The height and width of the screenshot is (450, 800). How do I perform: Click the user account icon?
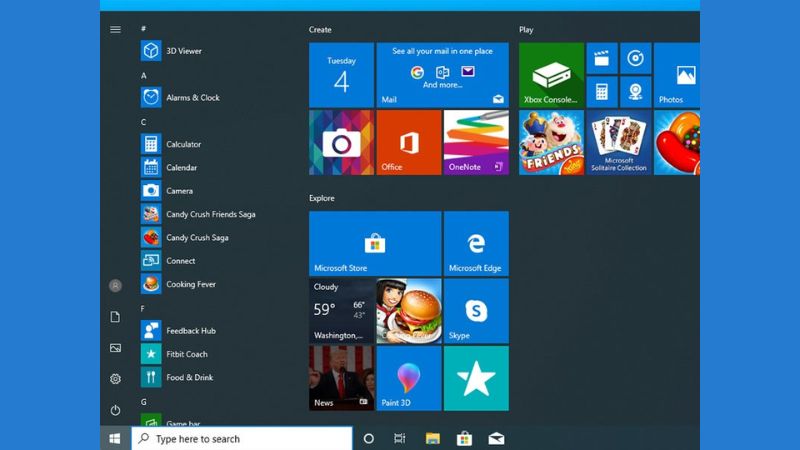click(x=115, y=286)
